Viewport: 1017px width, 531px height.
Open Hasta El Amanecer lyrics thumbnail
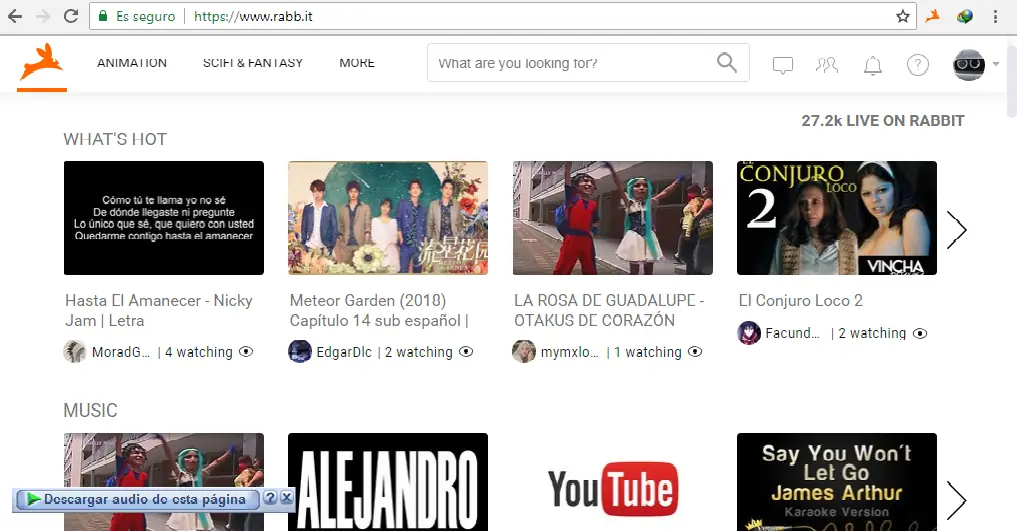pos(164,218)
